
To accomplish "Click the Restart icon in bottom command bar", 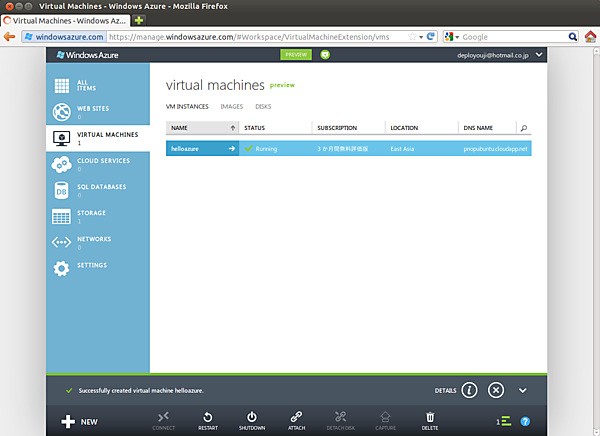I will tap(207, 417).
